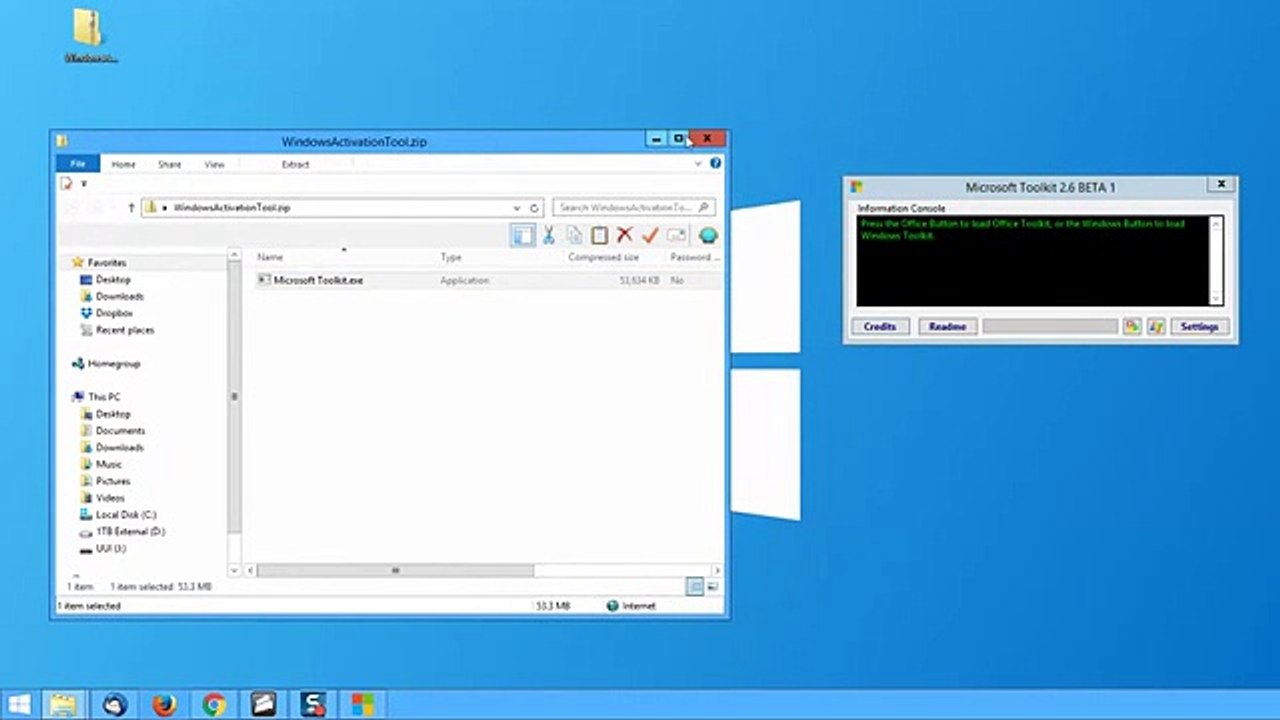Open Recent places in the navigation pane
Screen dimensions: 1280x720
pos(124,330)
